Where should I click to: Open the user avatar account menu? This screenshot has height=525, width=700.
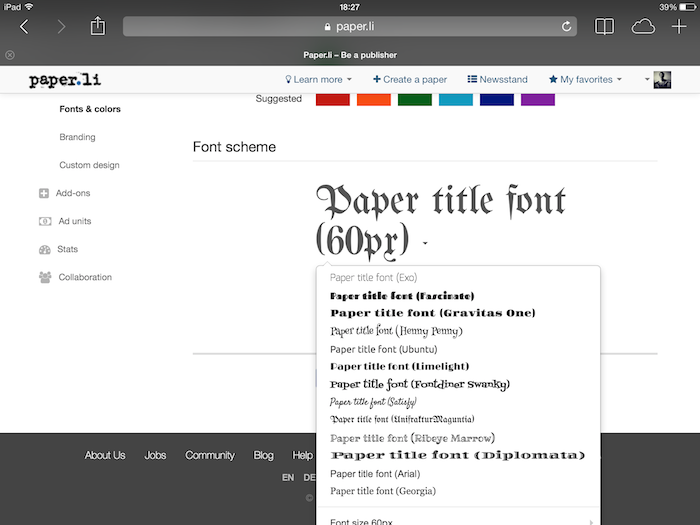pyautogui.click(x=658, y=79)
